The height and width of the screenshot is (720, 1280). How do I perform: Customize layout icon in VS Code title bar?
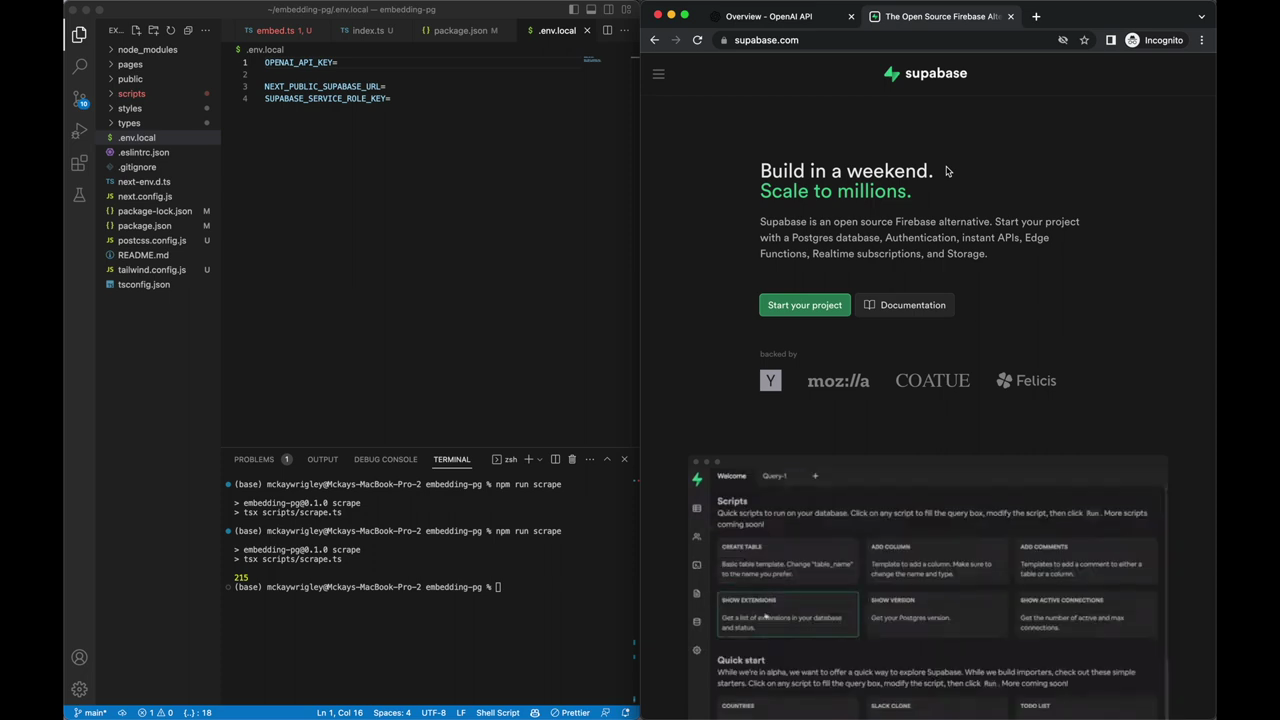pyautogui.click(x=627, y=9)
